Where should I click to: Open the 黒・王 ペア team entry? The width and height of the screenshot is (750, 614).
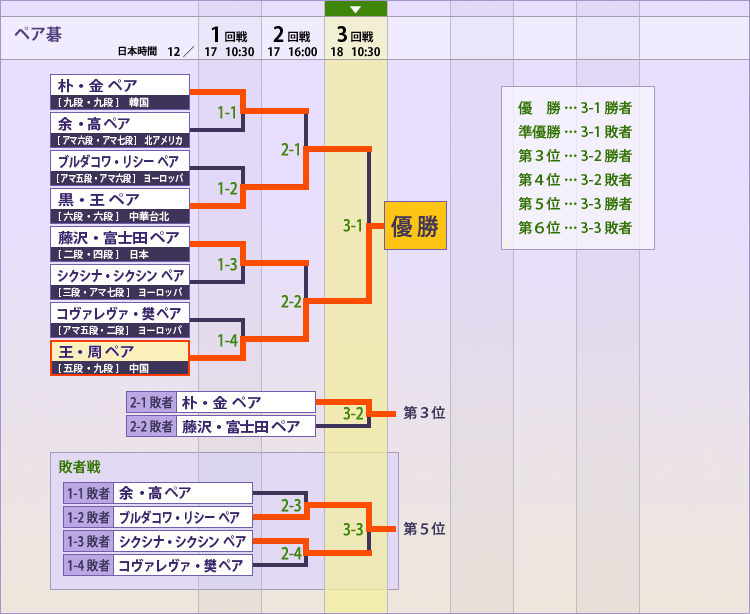[119, 206]
